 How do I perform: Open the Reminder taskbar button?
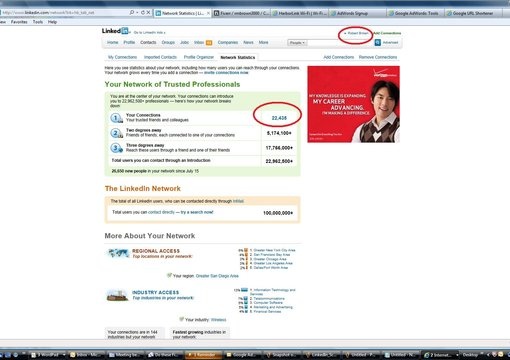(x=203, y=355)
